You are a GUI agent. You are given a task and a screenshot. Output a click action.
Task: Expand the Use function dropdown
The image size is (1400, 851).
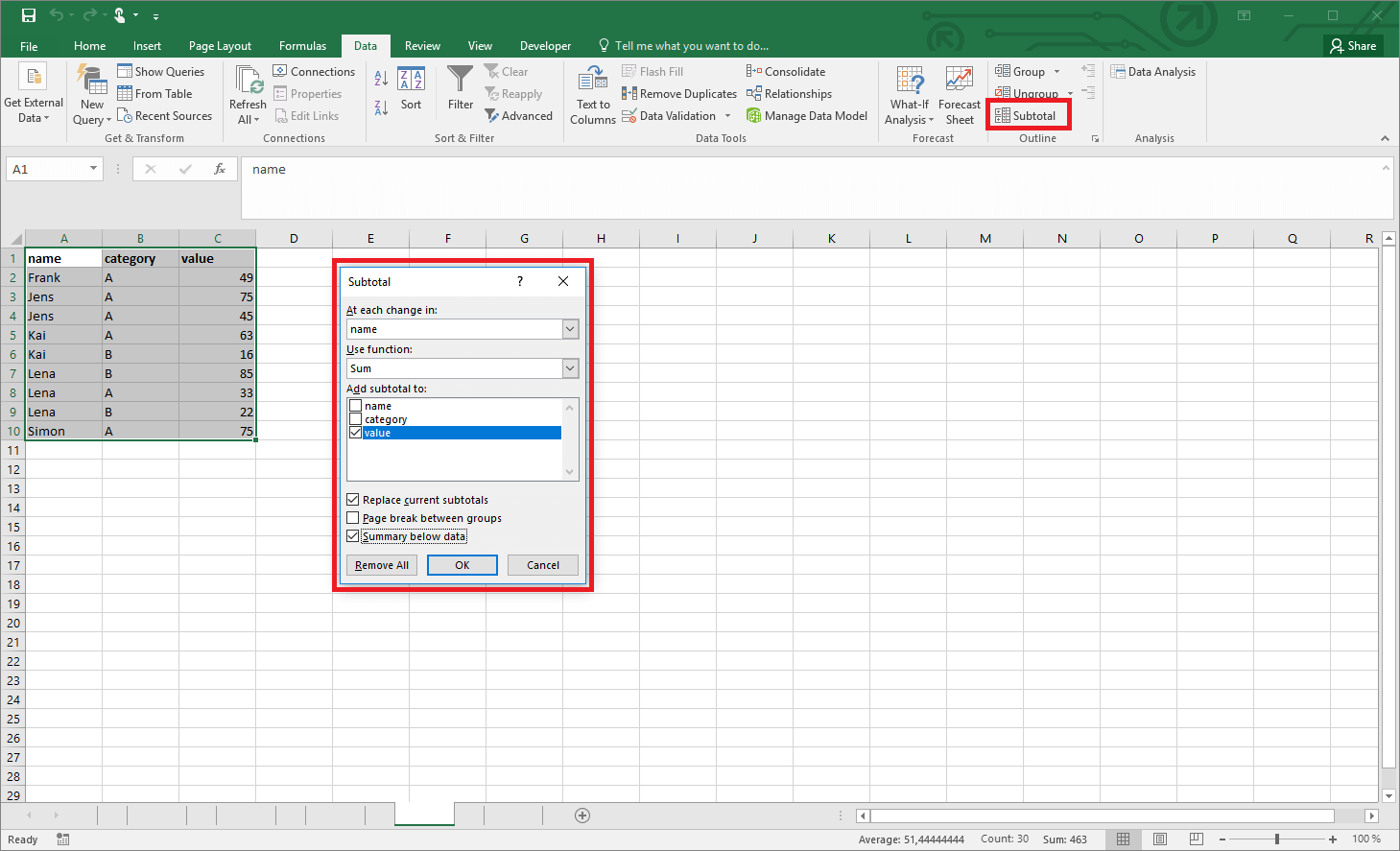tap(570, 367)
